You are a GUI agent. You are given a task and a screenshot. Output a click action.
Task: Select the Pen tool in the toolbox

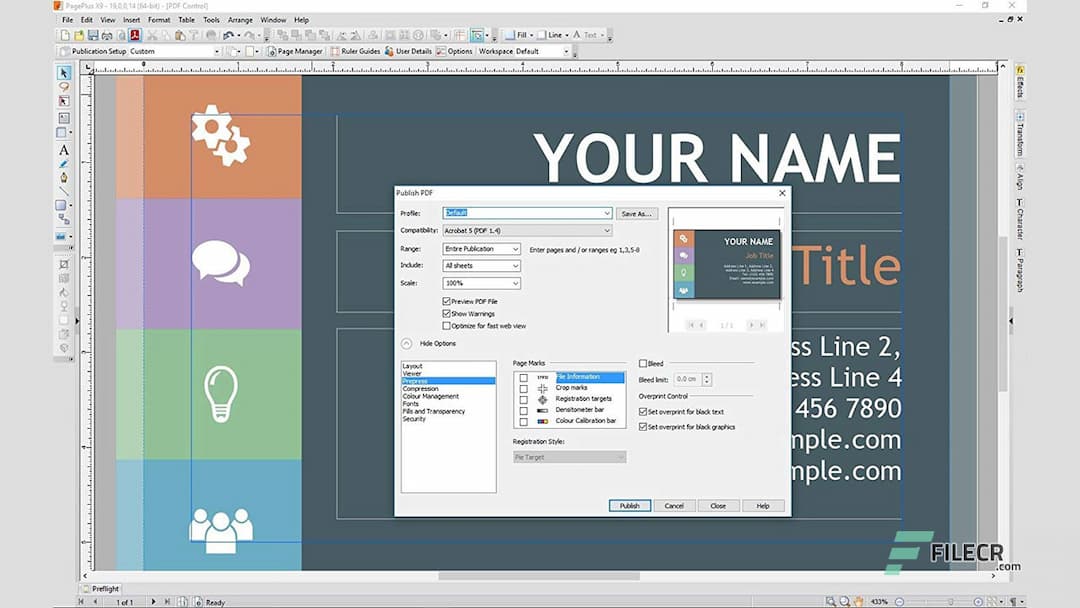65,177
